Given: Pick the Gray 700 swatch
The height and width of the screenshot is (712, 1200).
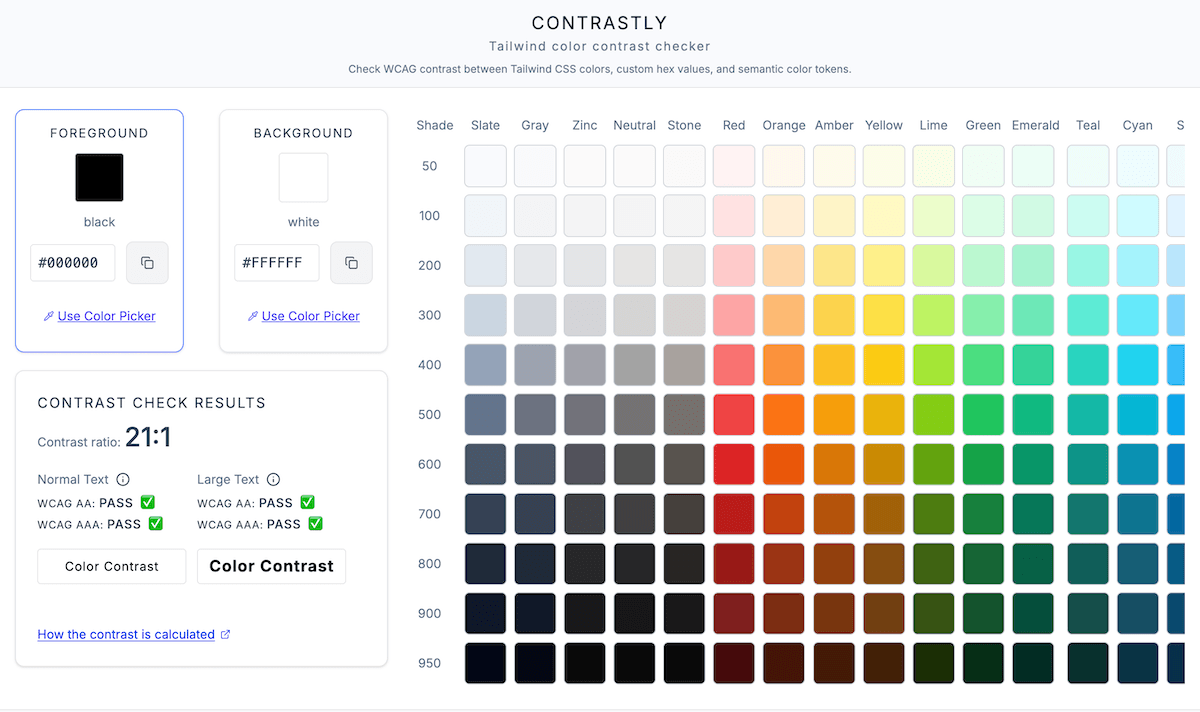Looking at the screenshot, I should pos(535,514).
